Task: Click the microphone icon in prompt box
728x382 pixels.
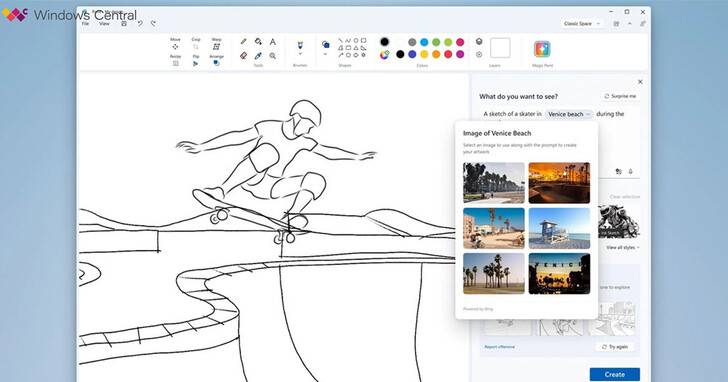Action: (630, 171)
